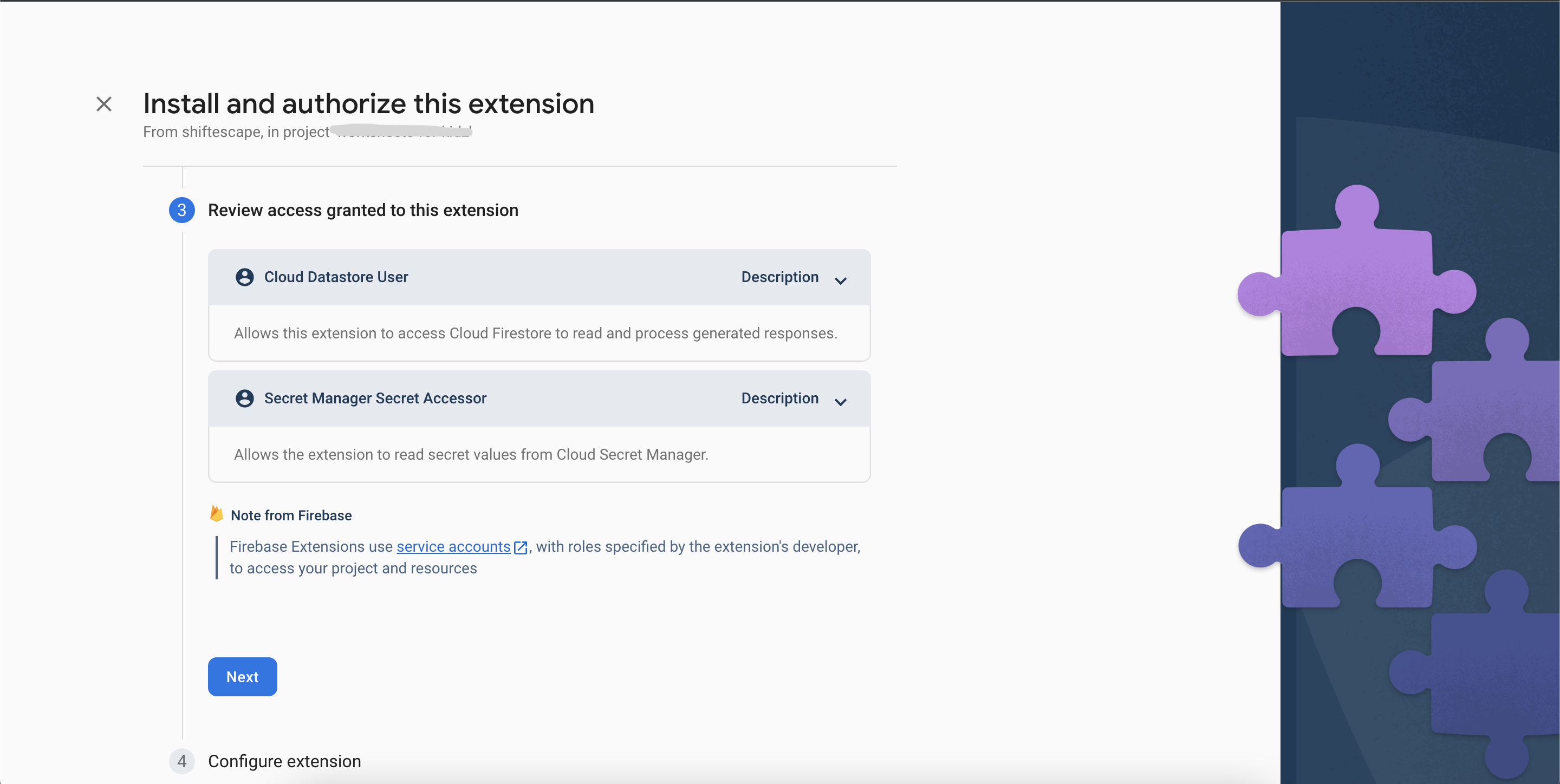Open the Configure extension step
The height and width of the screenshot is (784, 1560).
coord(284,761)
